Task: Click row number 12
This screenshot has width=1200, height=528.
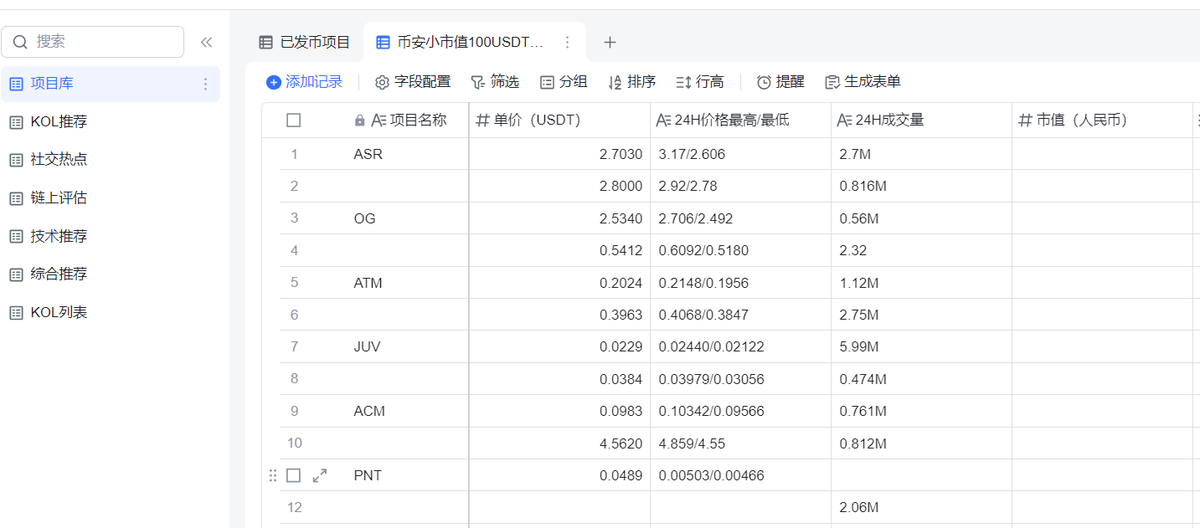Action: coord(294,507)
